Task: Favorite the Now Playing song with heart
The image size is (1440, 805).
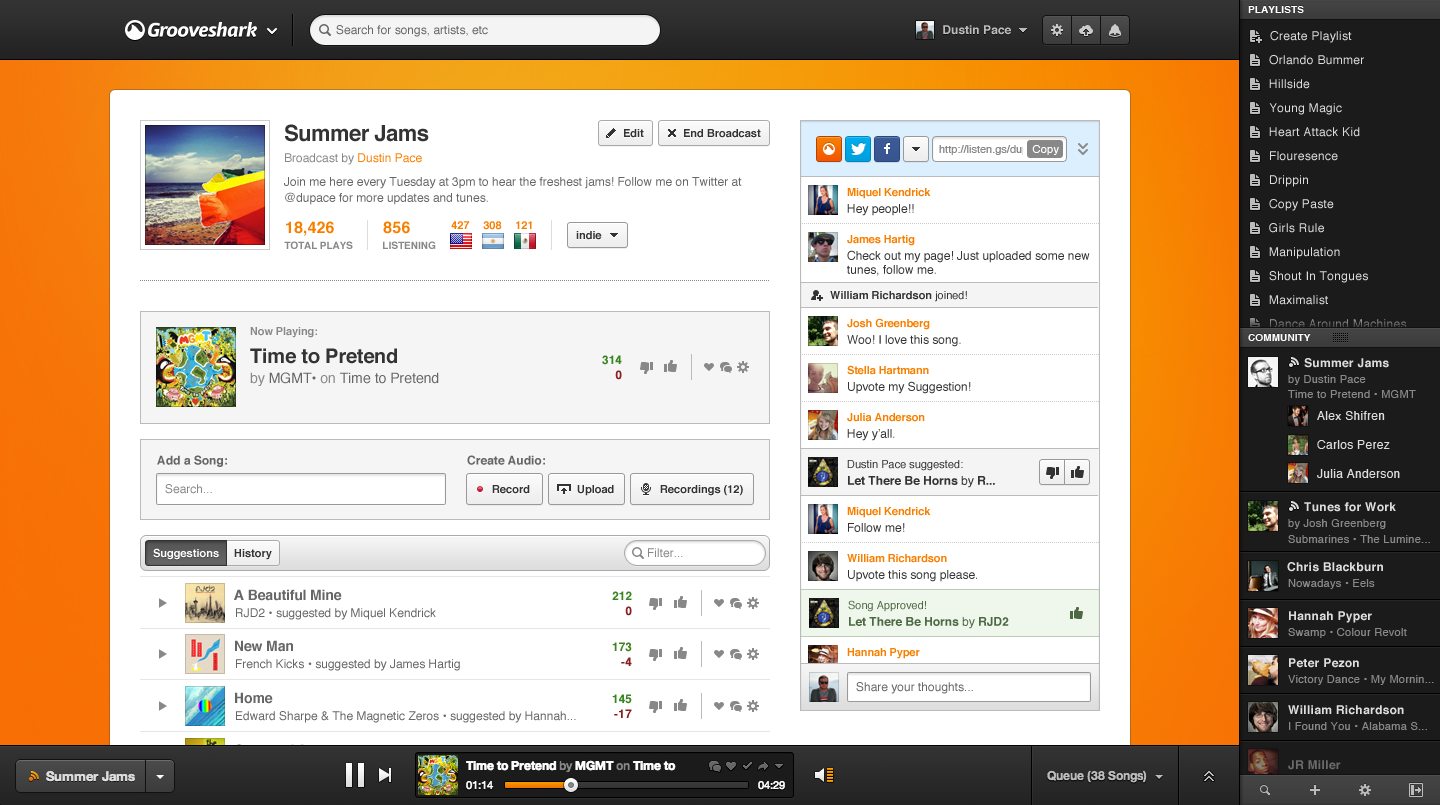Action: tap(709, 367)
